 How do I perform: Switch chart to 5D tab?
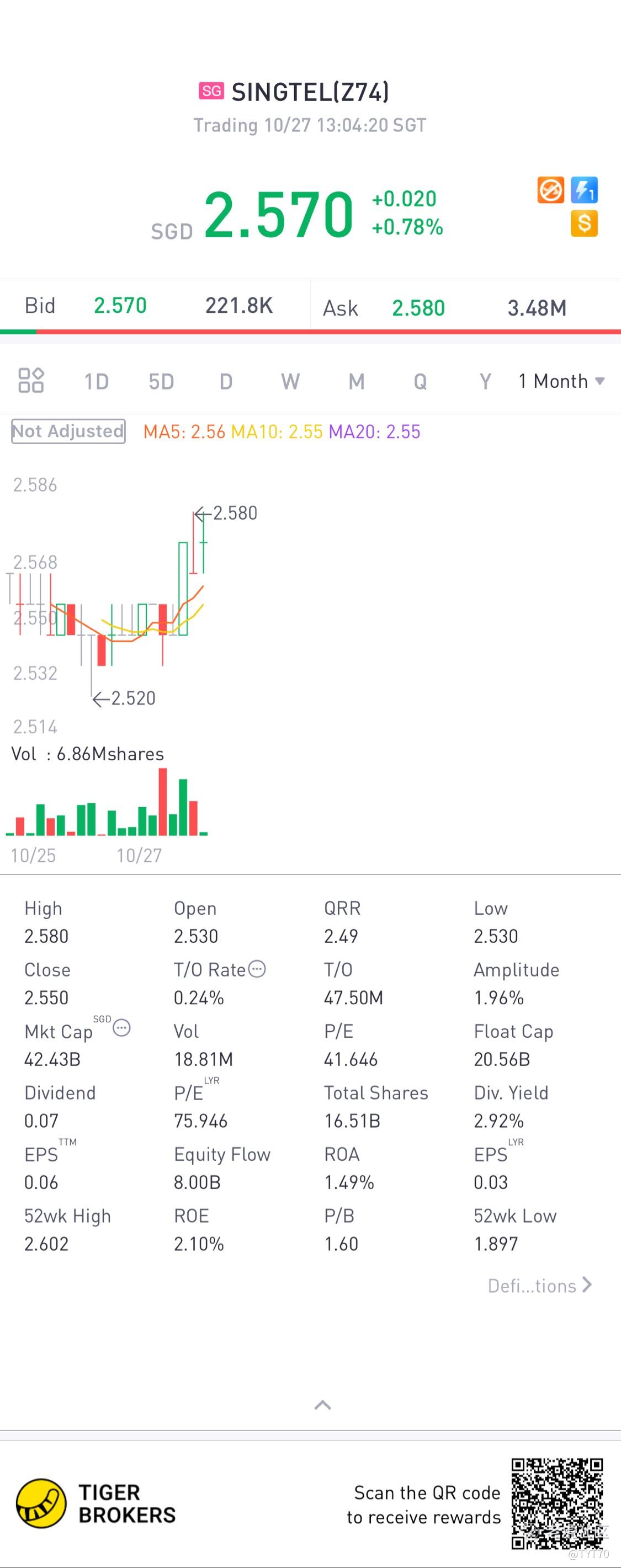[x=161, y=382]
